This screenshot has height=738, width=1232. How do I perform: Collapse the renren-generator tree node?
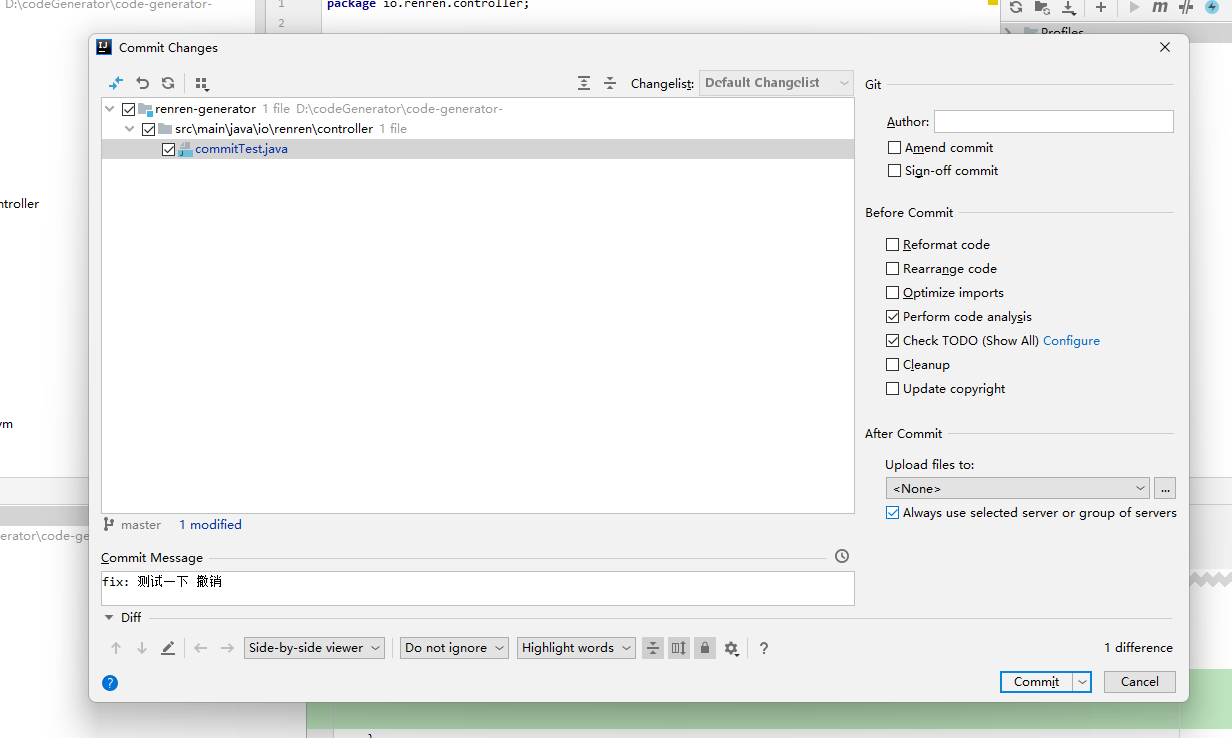click(x=109, y=108)
